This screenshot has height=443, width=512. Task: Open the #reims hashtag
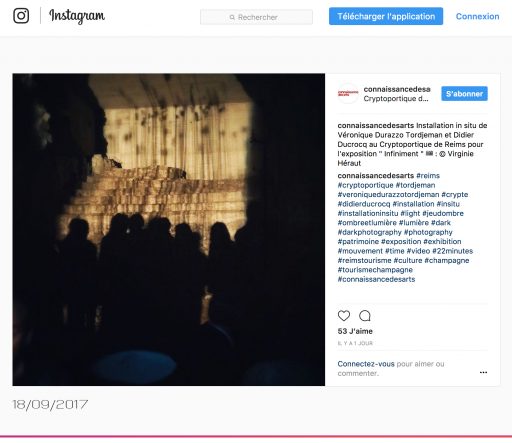428,176
